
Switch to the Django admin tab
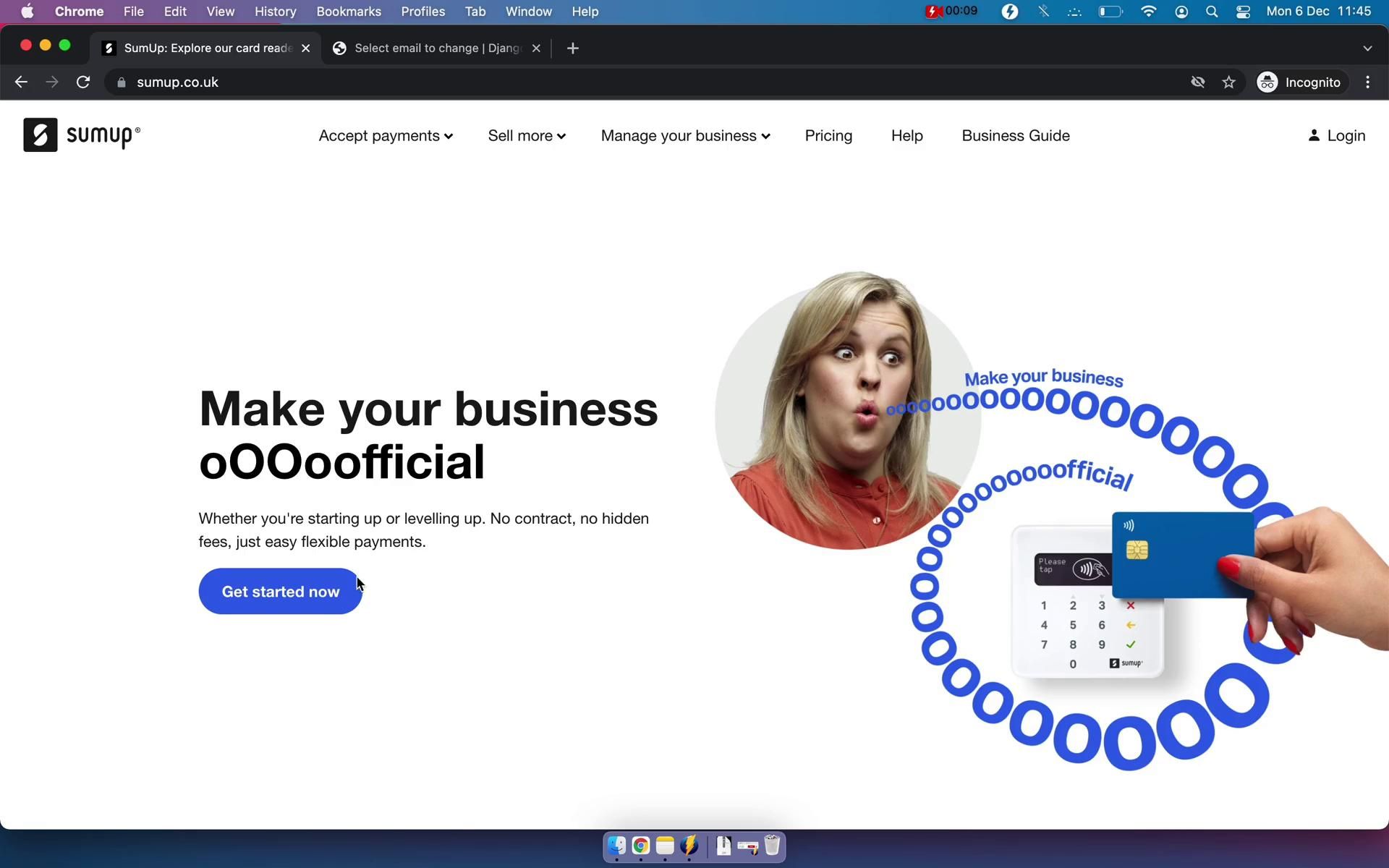pyautogui.click(x=437, y=48)
